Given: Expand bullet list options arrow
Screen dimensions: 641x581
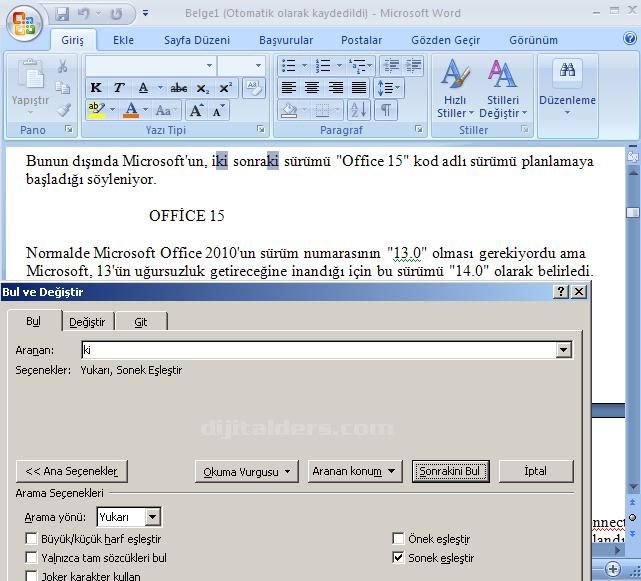Looking at the screenshot, I should pos(304,65).
